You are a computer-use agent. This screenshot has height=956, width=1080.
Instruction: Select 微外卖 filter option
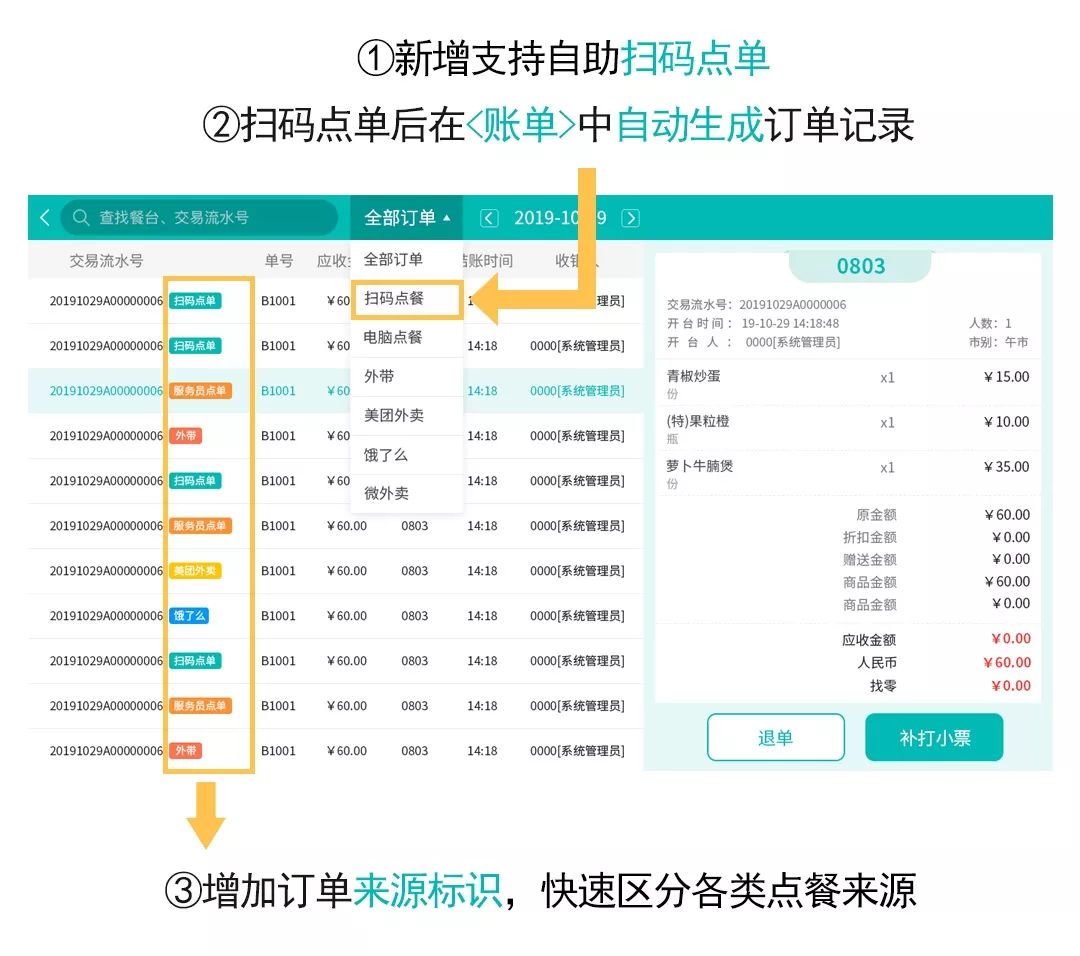(386, 493)
